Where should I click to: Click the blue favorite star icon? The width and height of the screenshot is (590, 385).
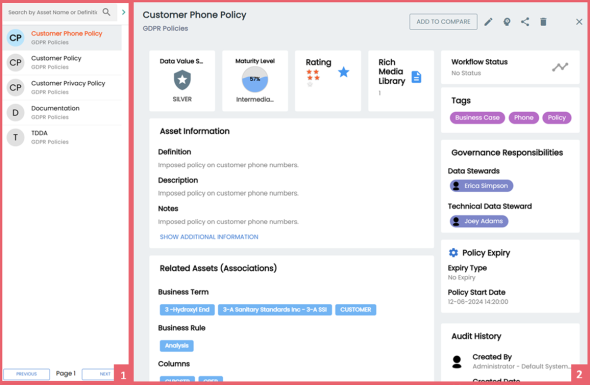(343, 72)
